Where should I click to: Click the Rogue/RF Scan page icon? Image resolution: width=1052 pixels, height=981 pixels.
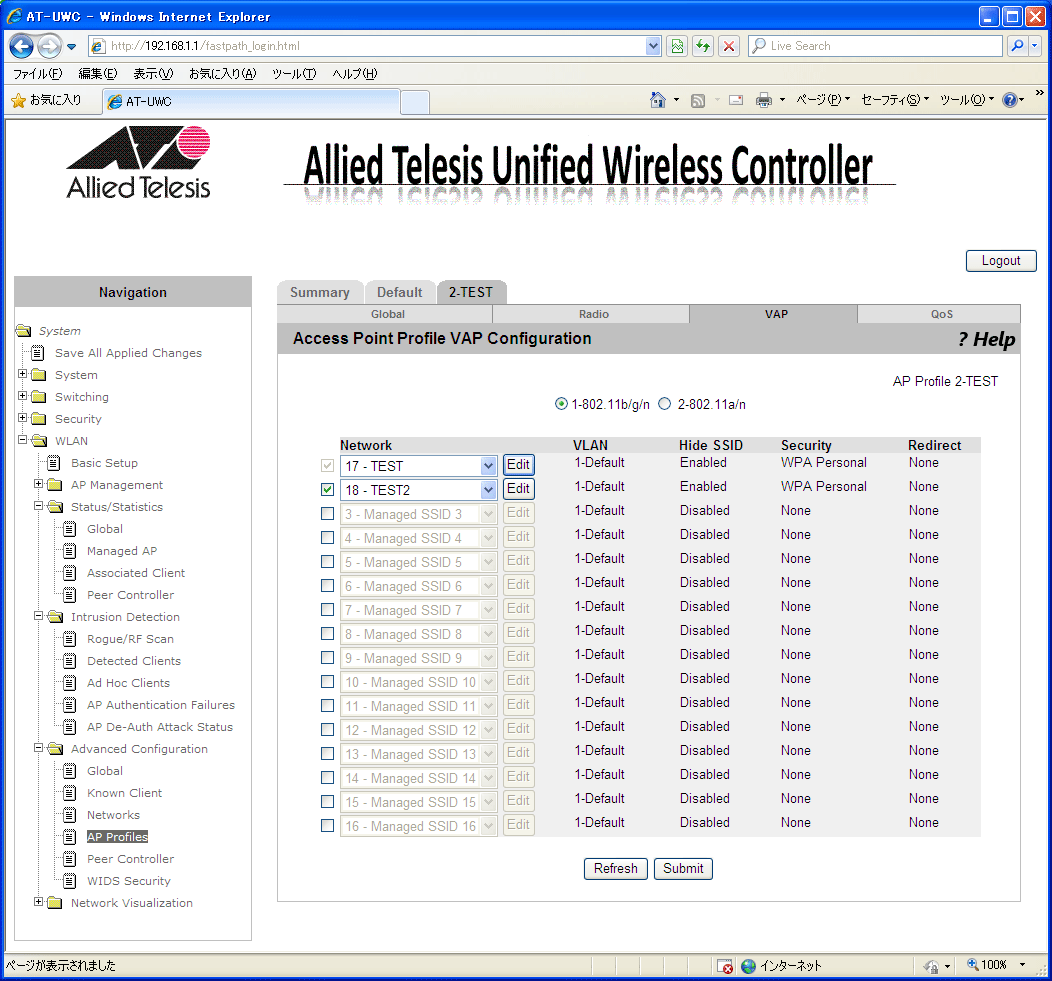pos(70,638)
